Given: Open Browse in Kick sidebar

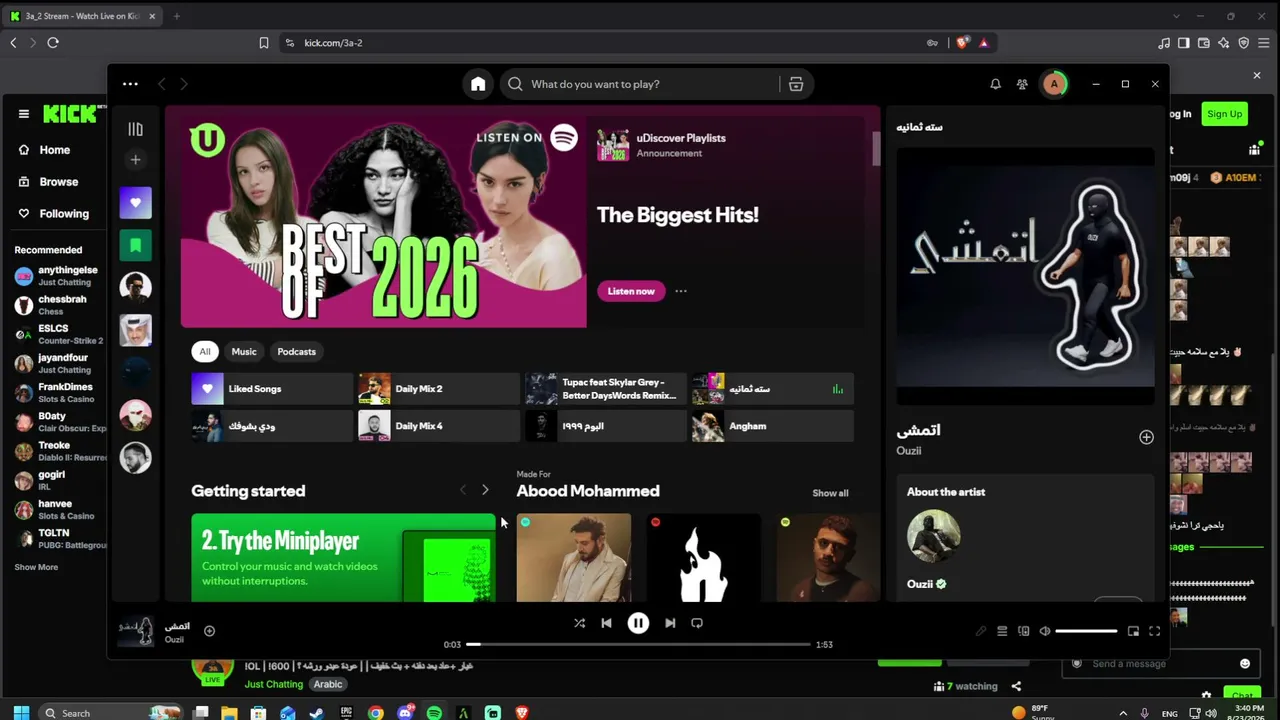Looking at the screenshot, I should tap(58, 182).
